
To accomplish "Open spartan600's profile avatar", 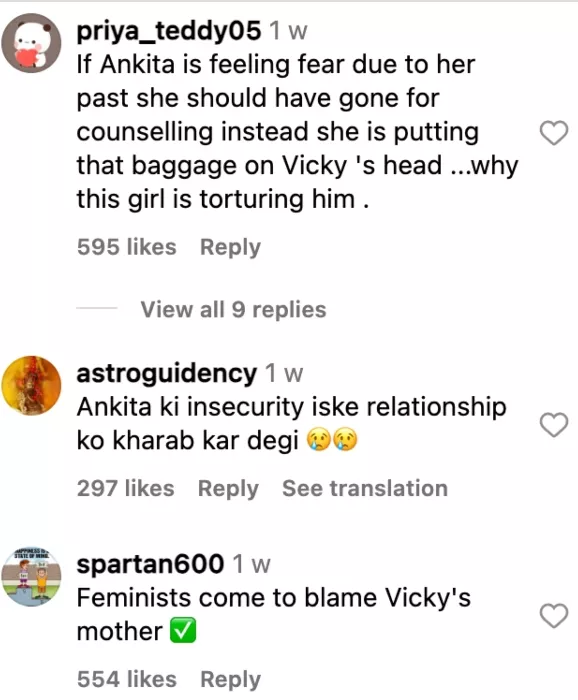I will [x=31, y=576].
